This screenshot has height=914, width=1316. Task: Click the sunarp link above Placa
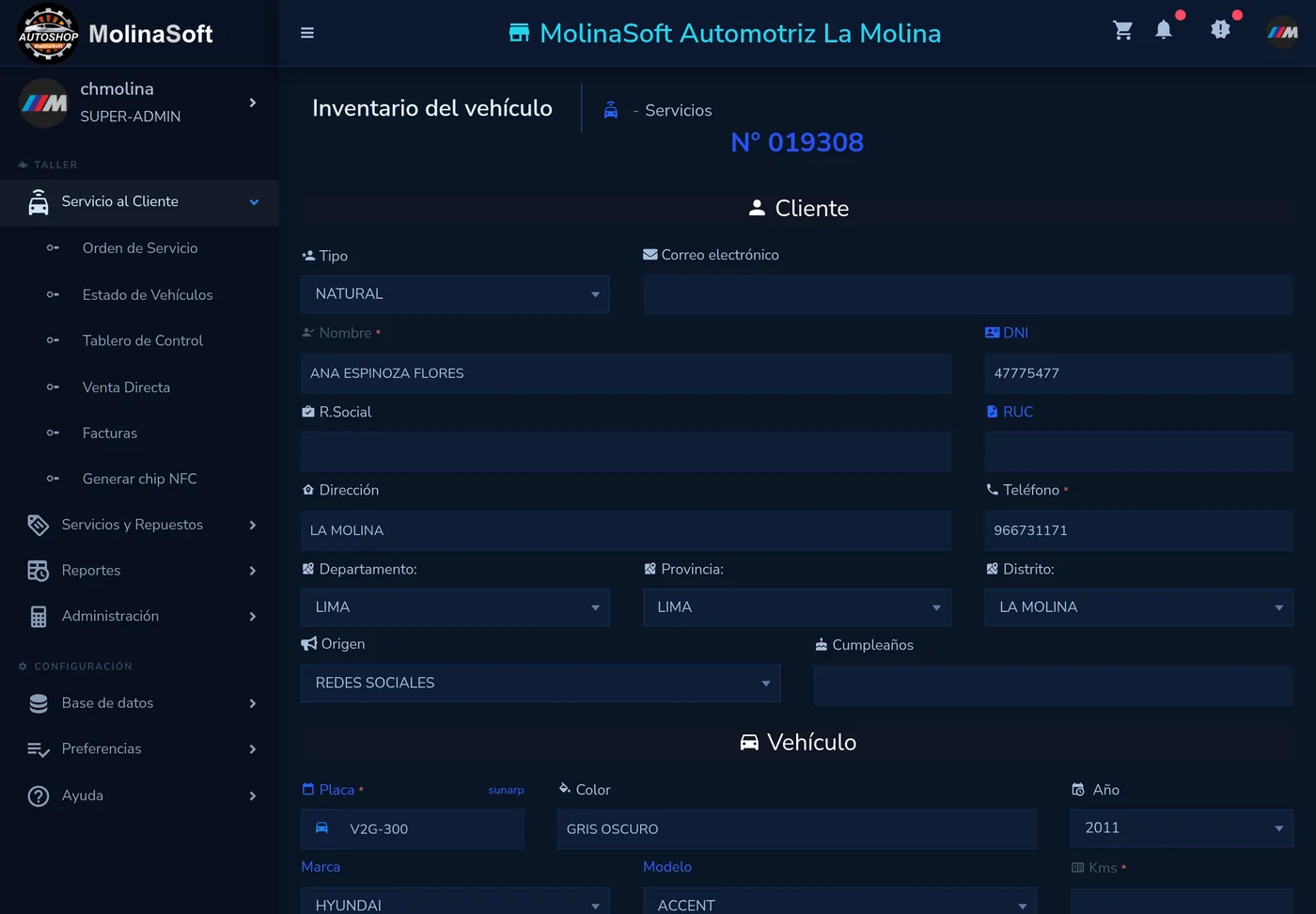pyautogui.click(x=506, y=791)
